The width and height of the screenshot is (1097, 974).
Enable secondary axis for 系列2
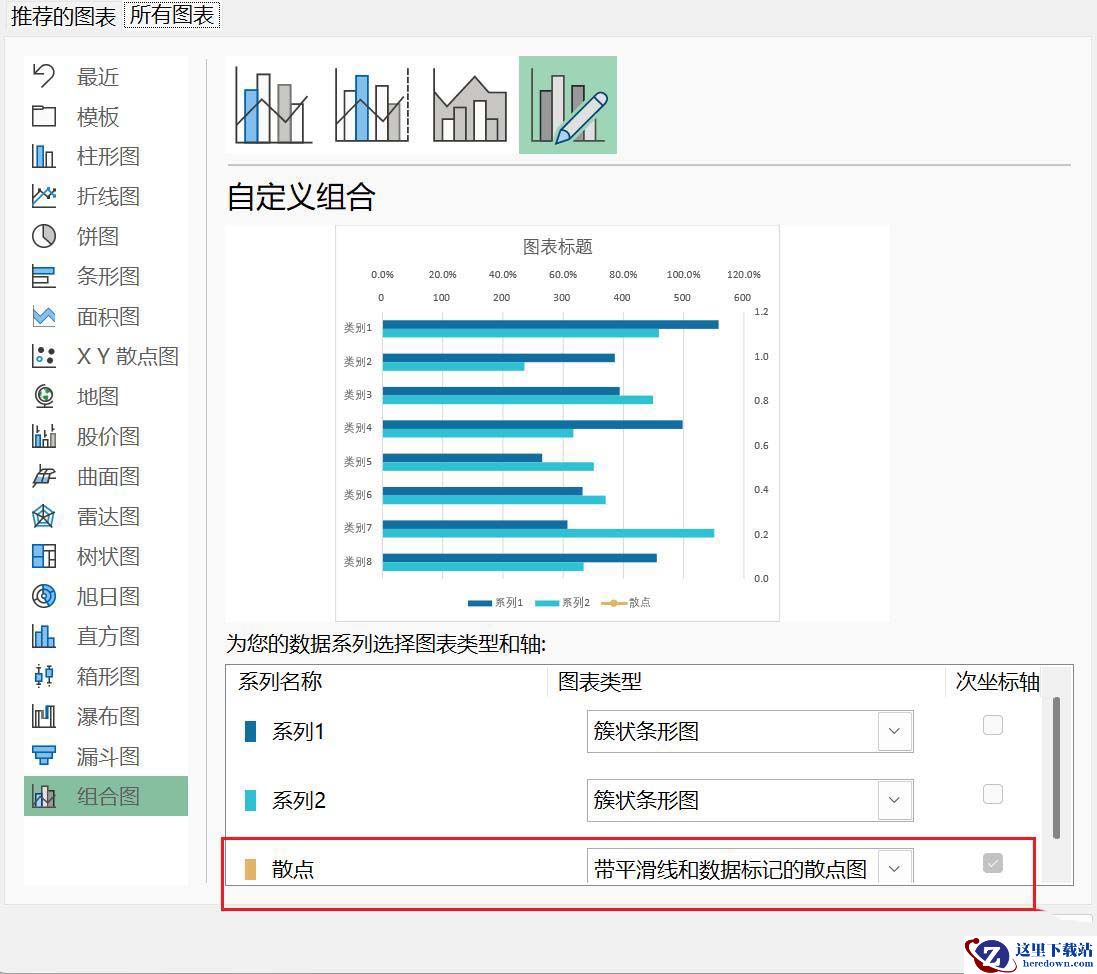point(993,793)
